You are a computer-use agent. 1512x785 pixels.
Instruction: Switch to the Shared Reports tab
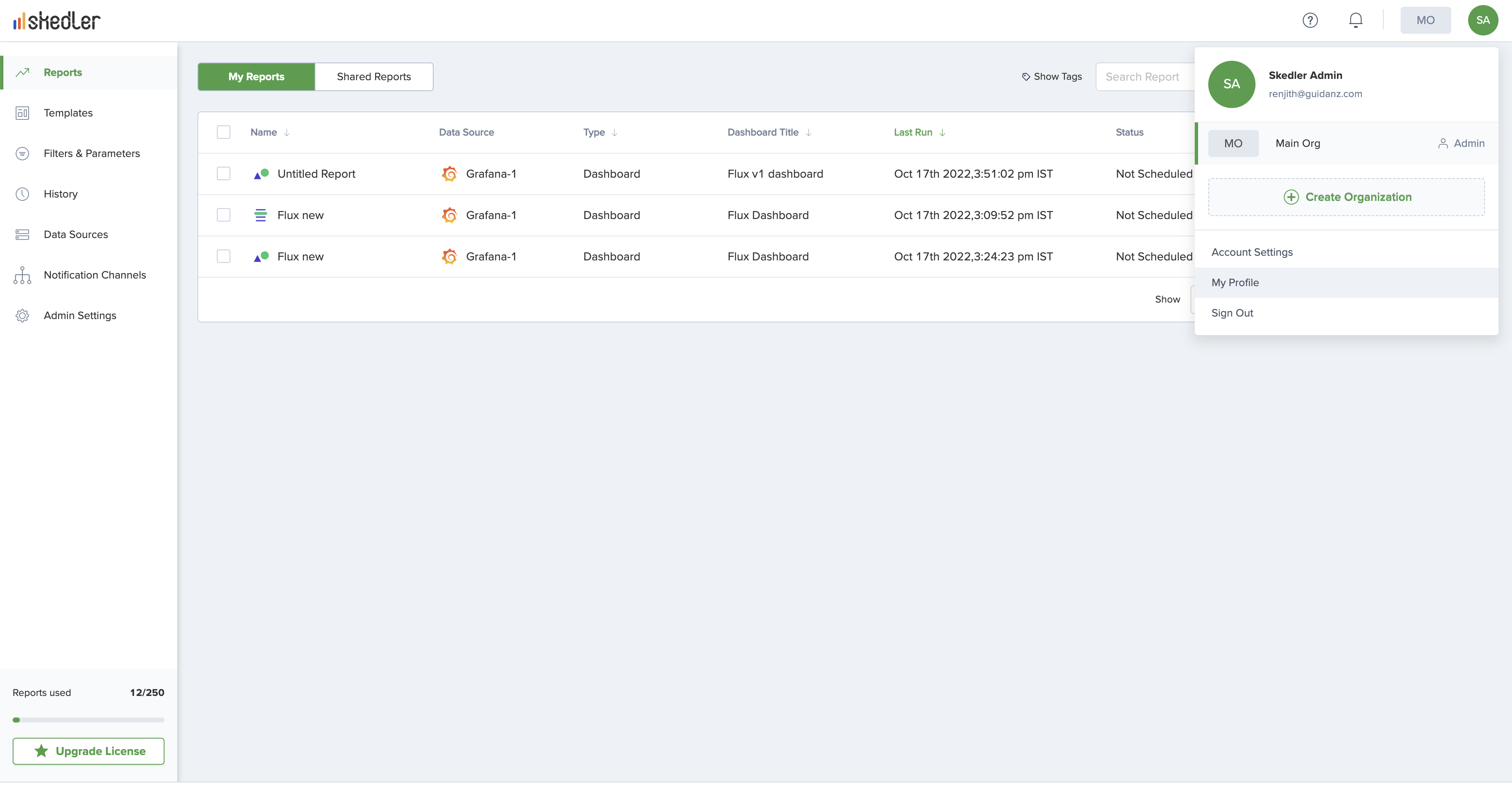click(373, 77)
